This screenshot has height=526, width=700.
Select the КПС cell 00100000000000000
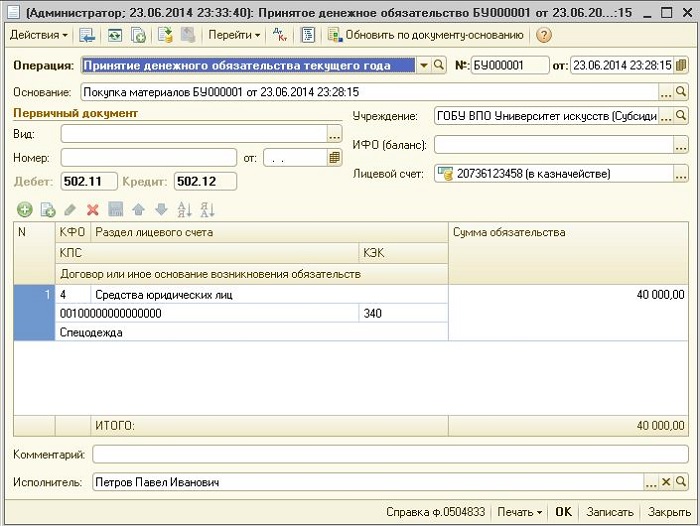[x=207, y=313]
